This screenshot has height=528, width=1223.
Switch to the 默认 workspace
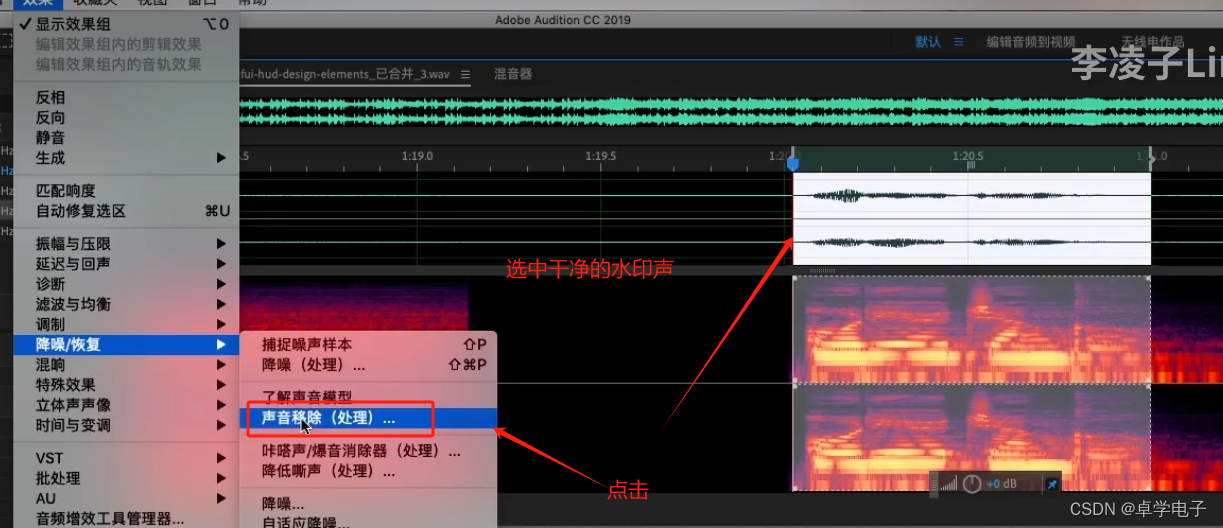(928, 42)
